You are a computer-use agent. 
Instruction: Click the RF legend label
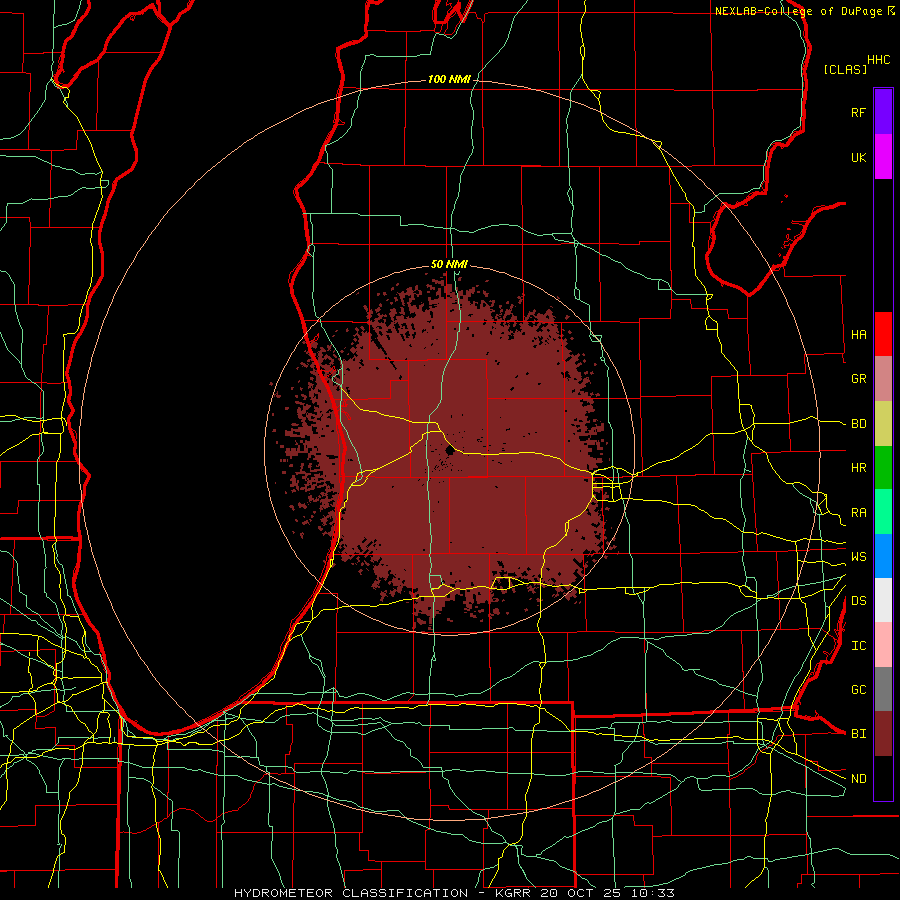859,112
